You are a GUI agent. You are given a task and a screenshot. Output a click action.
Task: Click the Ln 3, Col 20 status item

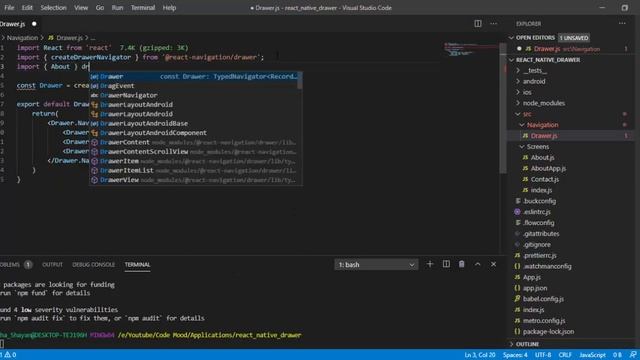point(480,355)
